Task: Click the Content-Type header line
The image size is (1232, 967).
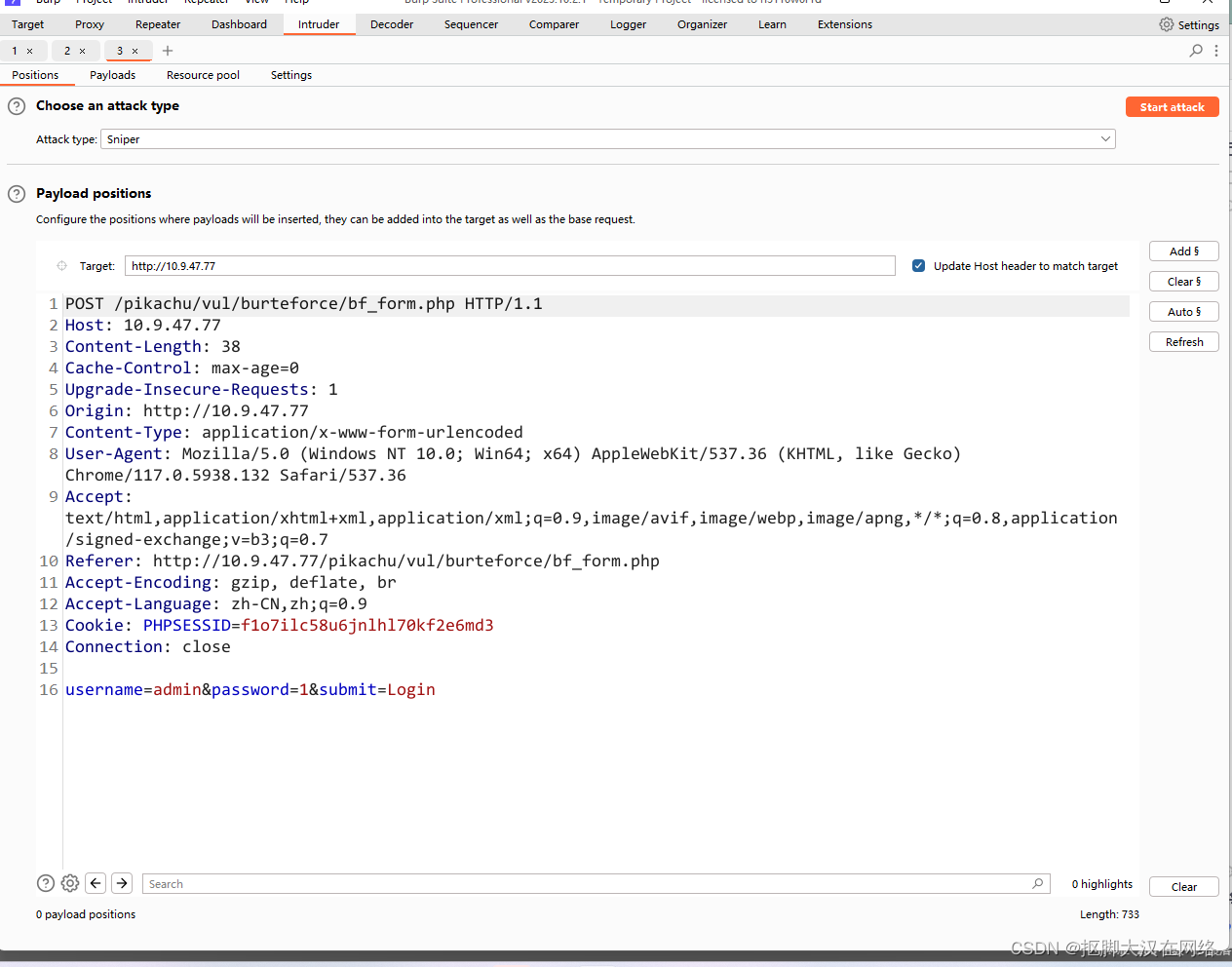Action: 294,433
